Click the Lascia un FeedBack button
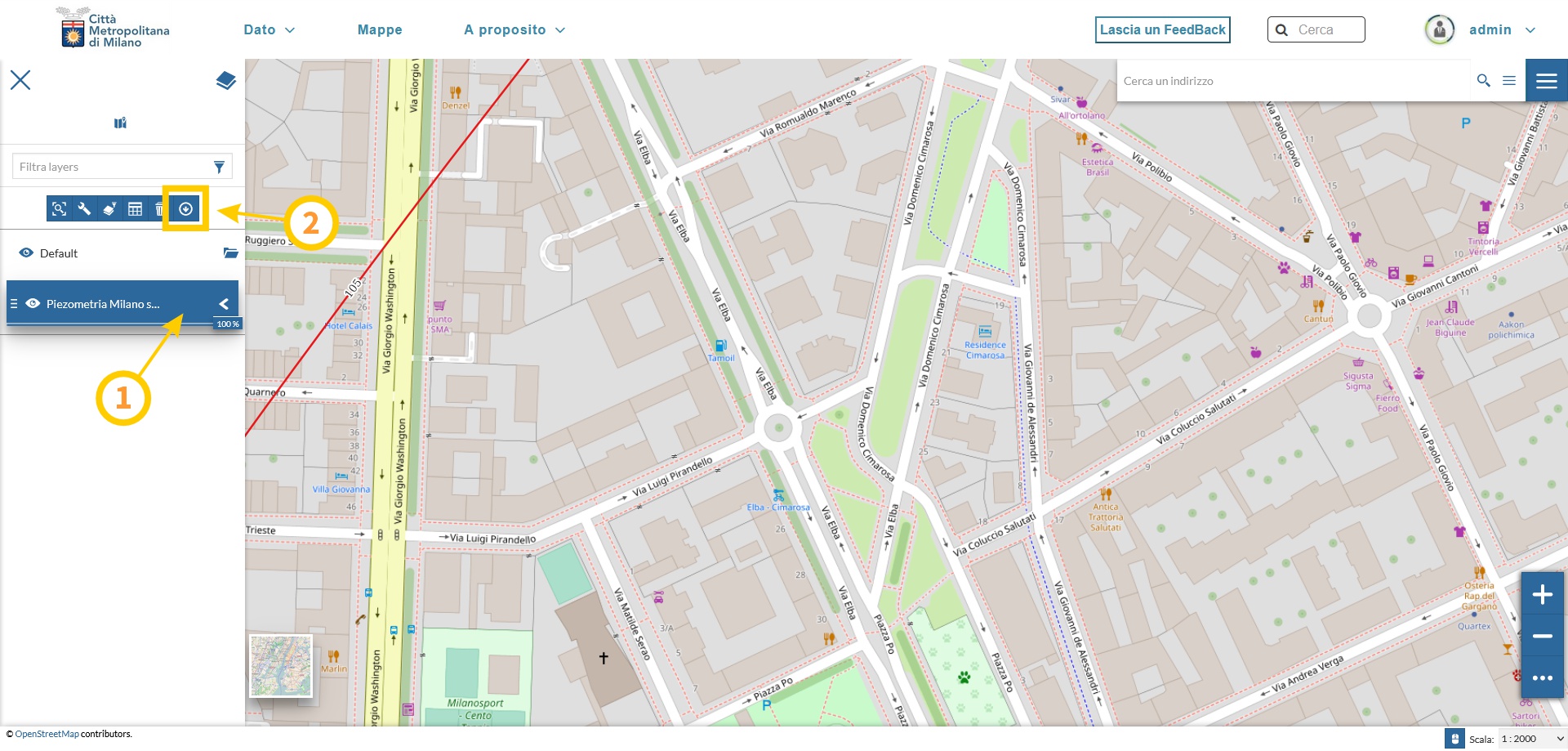Image resolution: width=1568 pixels, height=751 pixels. 1162,30
